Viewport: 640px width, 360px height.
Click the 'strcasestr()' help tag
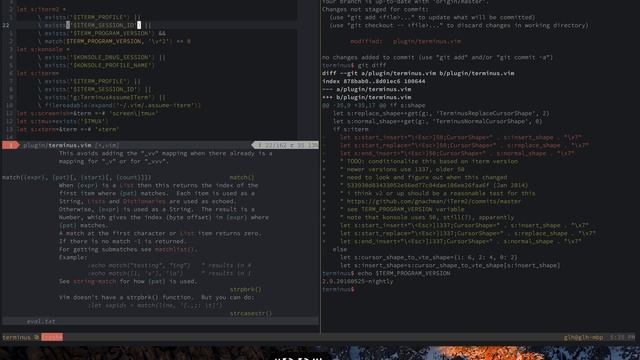(251, 313)
